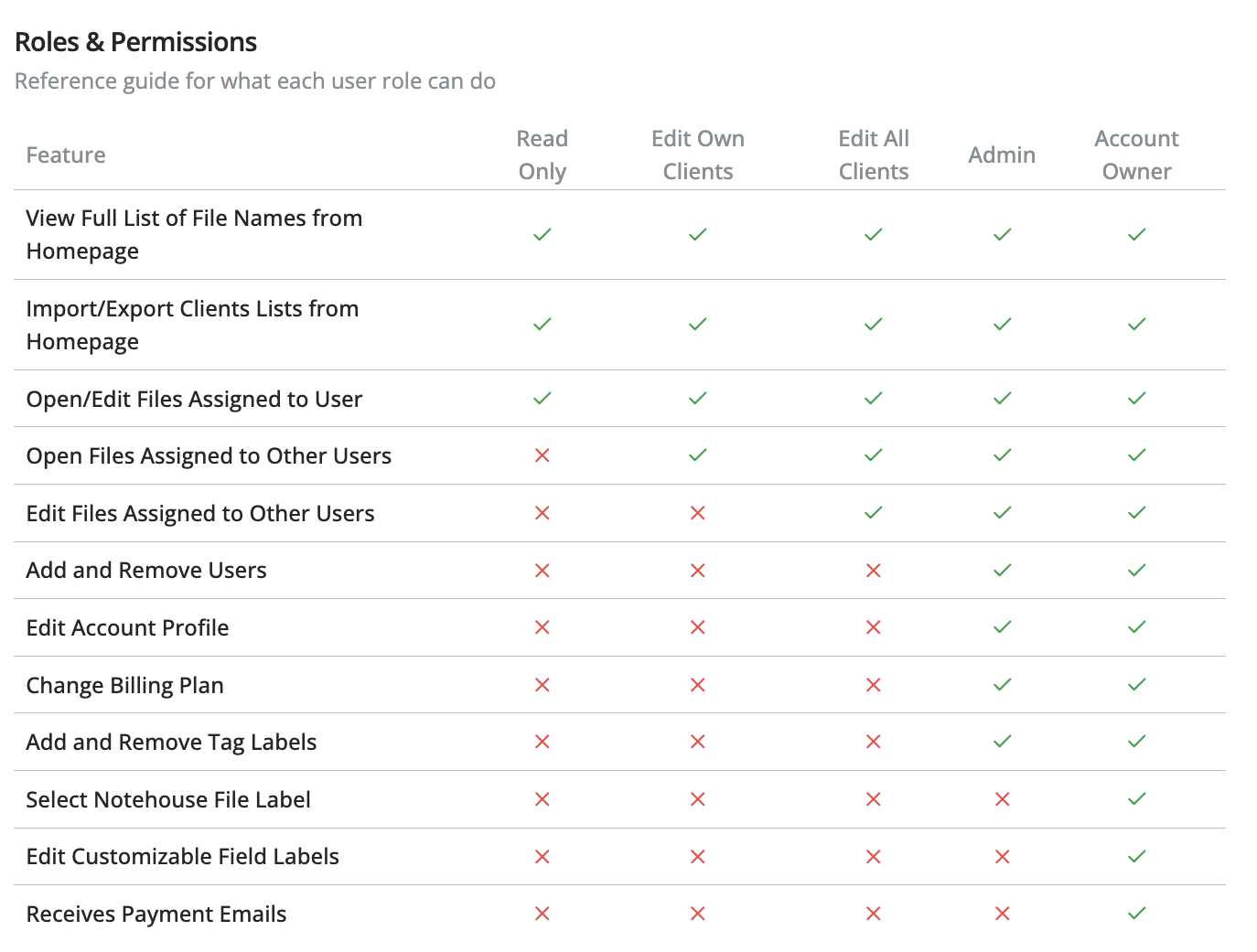This screenshot has height=952, width=1257.
Task: Click the red X under Edit All Clients for Add and Remove Tag Labels
Action: pyautogui.click(x=873, y=742)
